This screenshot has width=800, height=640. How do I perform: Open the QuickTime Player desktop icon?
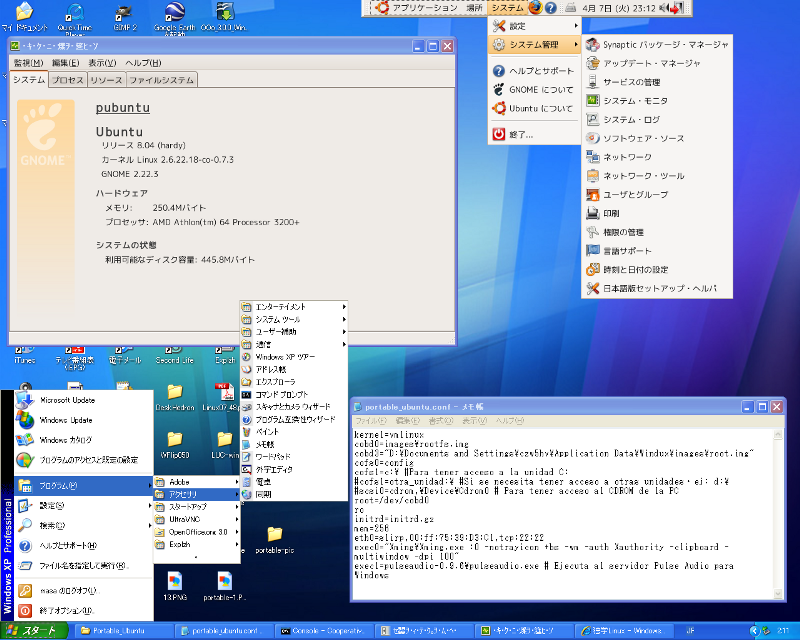pyautogui.click(x=75, y=18)
